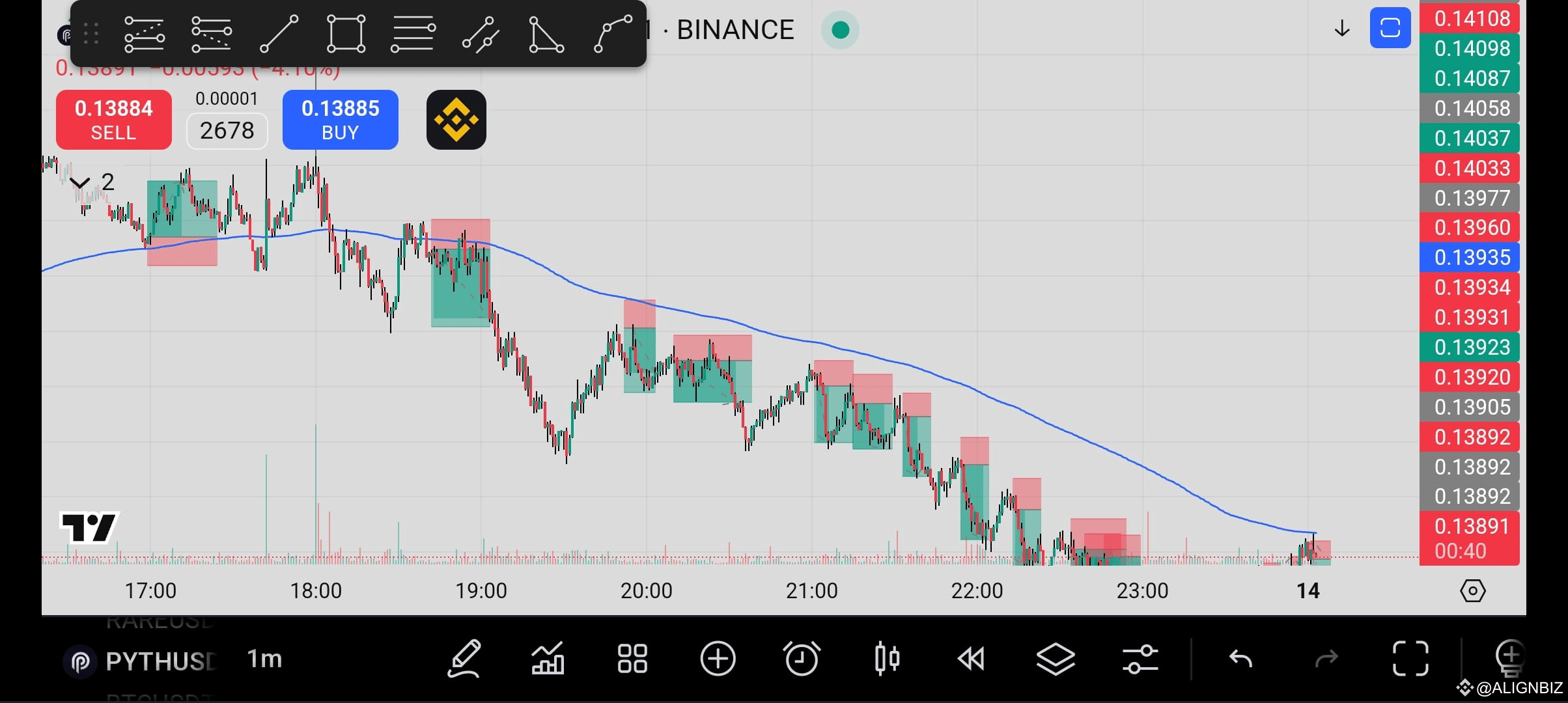Select the regression trend tool
The width and height of the screenshot is (1568, 703).
481,33
